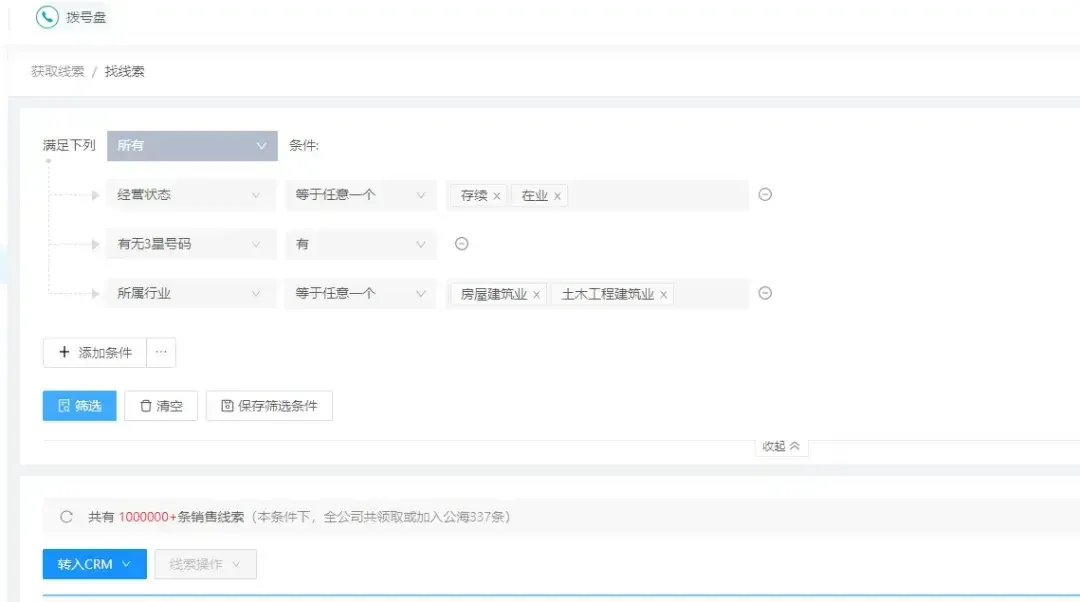Expand the 经营状态 row tree arrow
Viewport: 1080px width, 602px height.
96,196
